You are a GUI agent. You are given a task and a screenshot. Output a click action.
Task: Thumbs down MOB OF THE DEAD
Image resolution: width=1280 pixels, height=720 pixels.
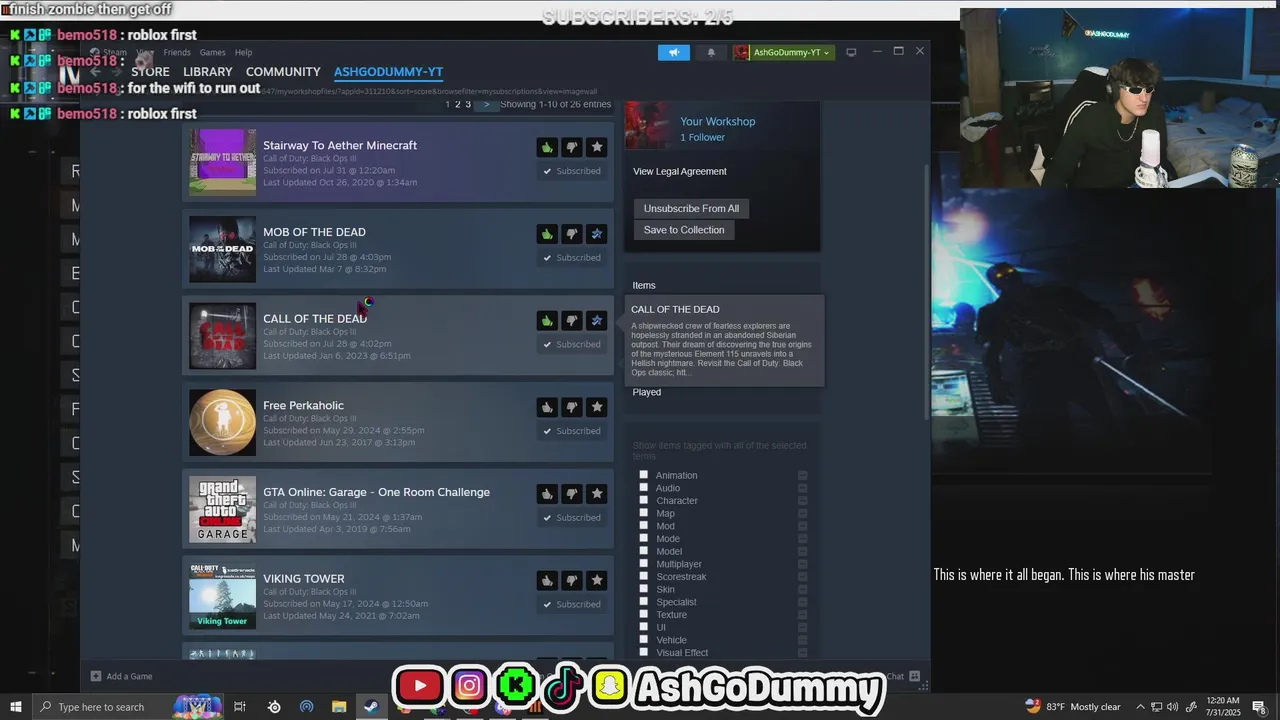point(572,234)
